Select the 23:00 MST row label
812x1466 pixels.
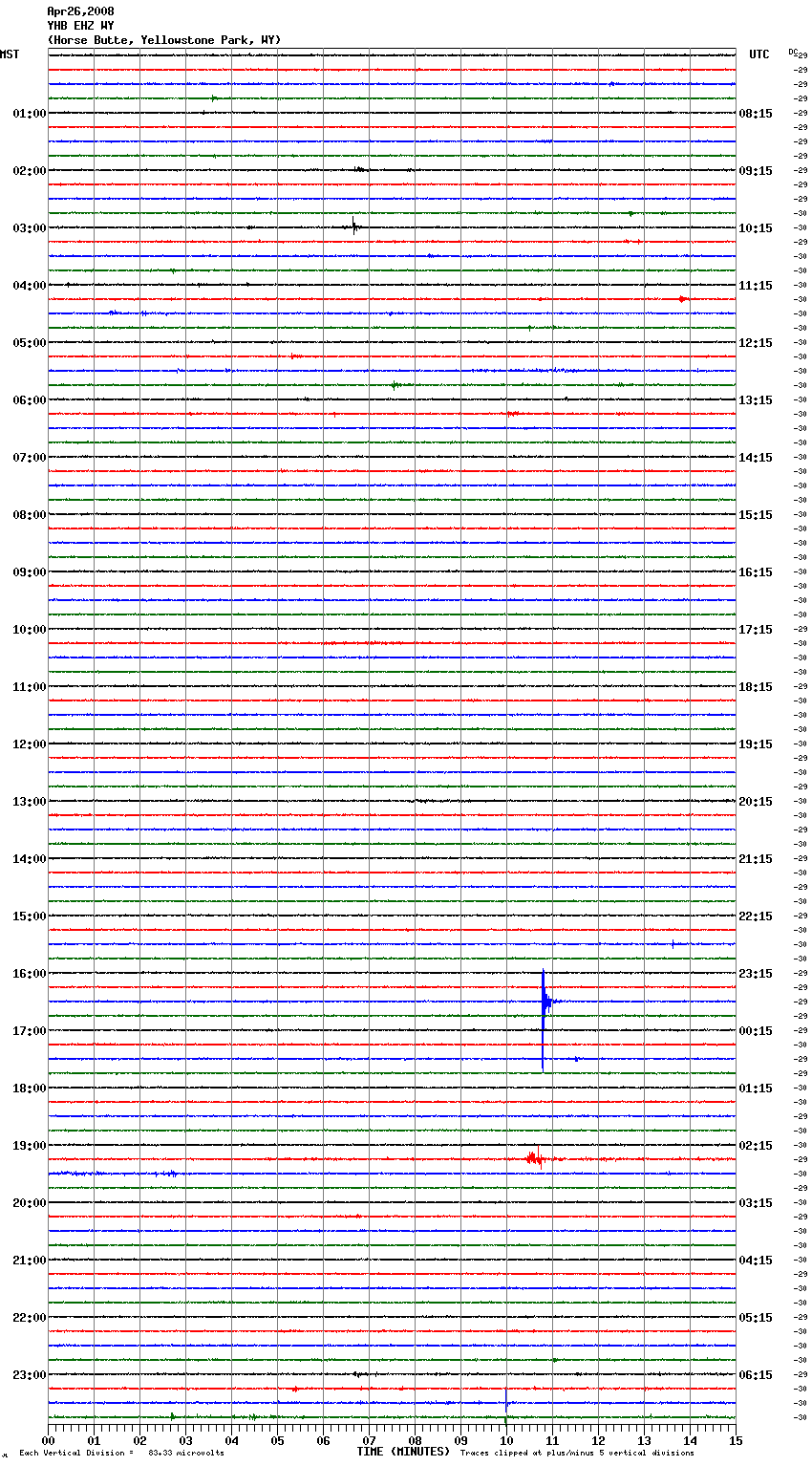click(30, 1375)
